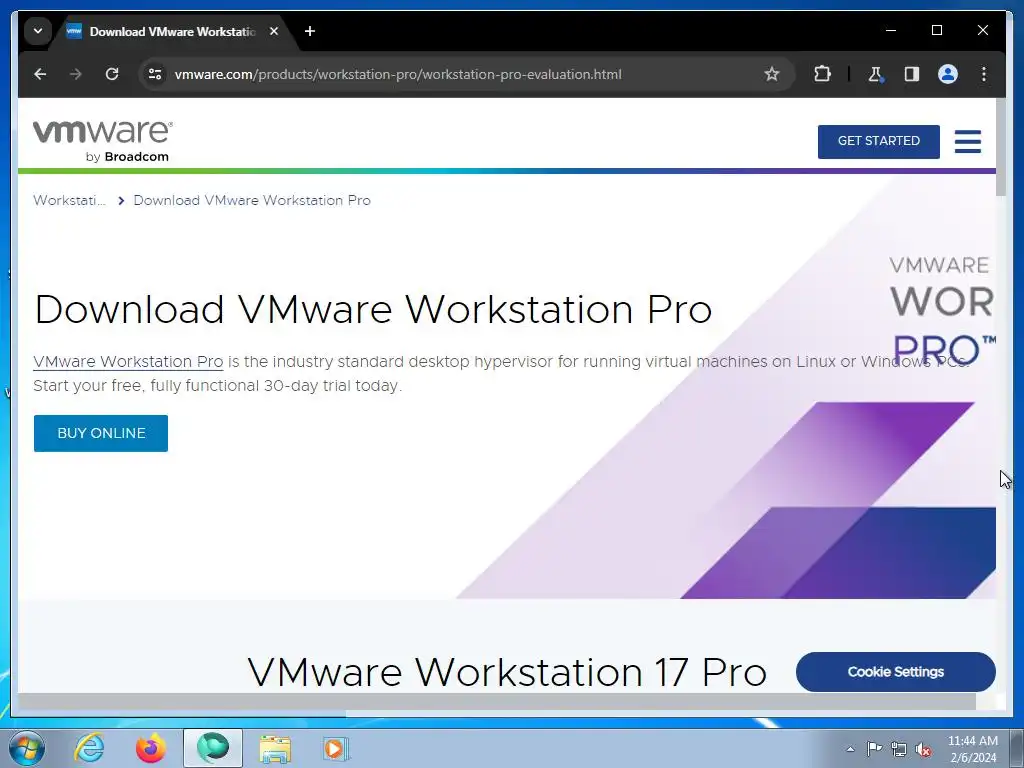Viewport: 1024px width, 768px height.
Task: Show hidden system tray icons
Action: 850,749
